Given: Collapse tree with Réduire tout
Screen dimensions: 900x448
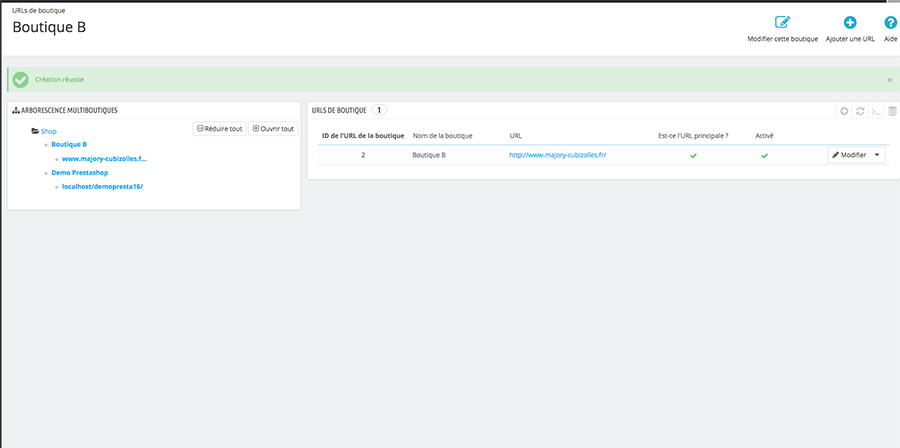Looking at the screenshot, I should tap(219, 128).
